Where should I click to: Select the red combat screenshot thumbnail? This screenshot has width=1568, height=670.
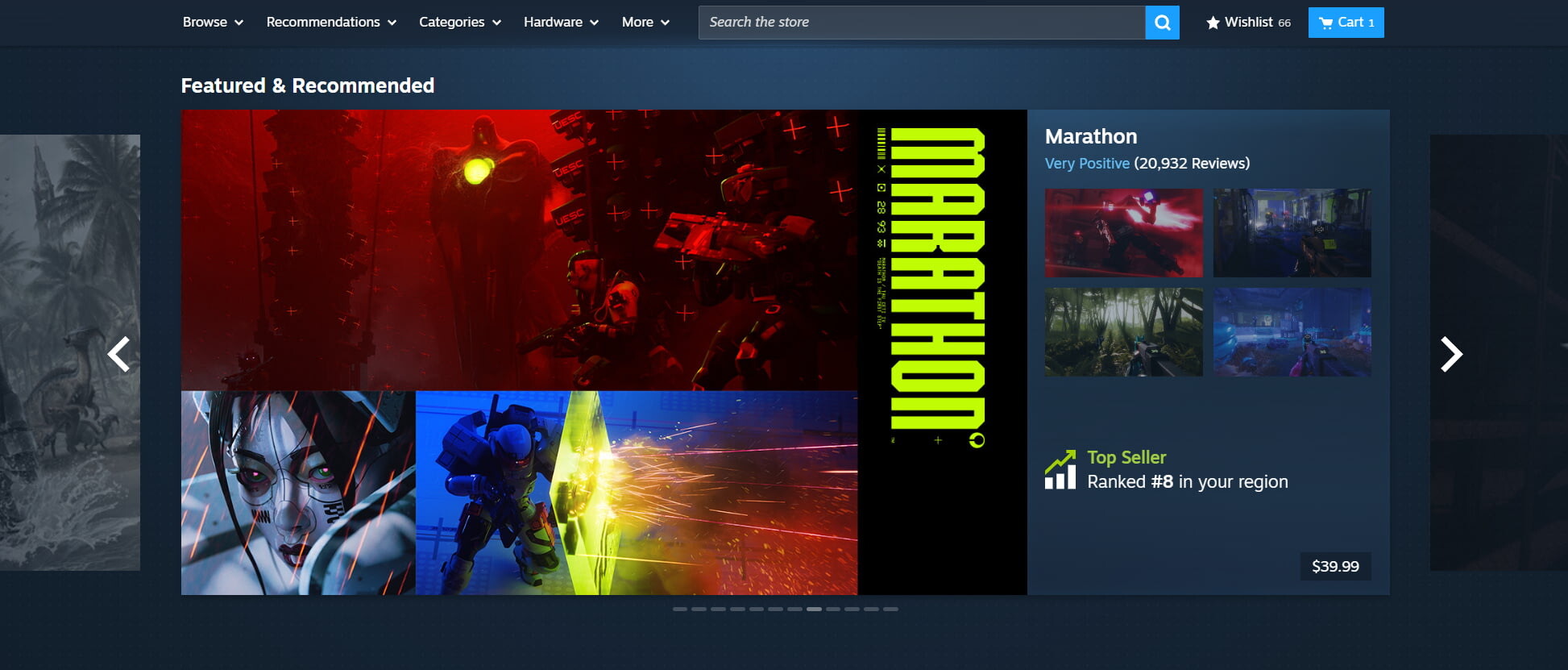1123,233
